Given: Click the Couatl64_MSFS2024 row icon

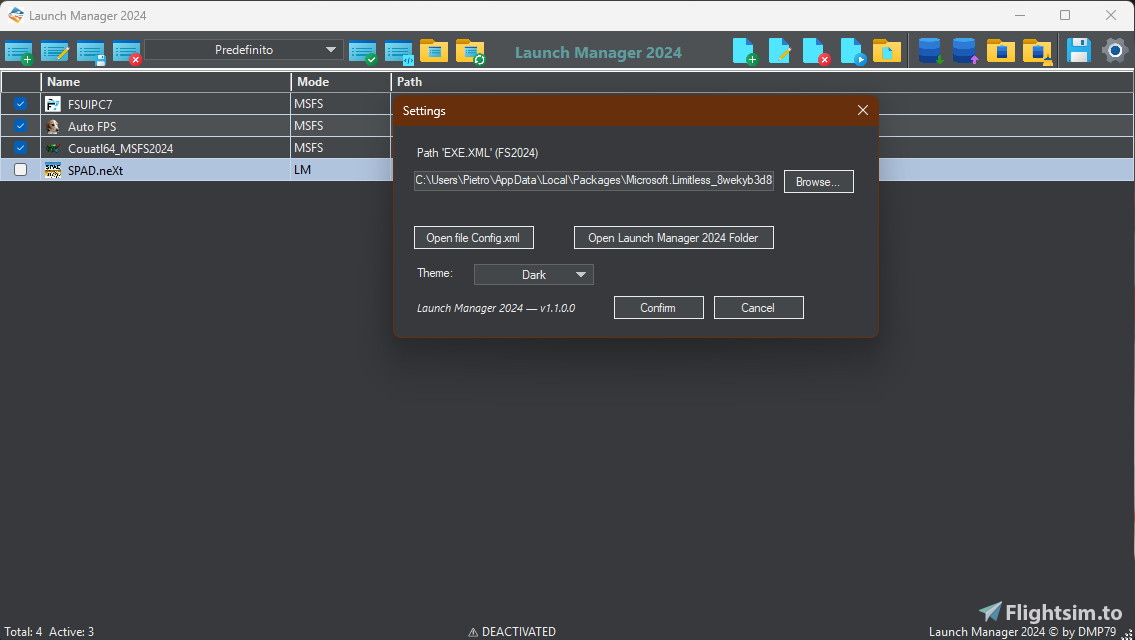Looking at the screenshot, I should pyautogui.click(x=53, y=148).
